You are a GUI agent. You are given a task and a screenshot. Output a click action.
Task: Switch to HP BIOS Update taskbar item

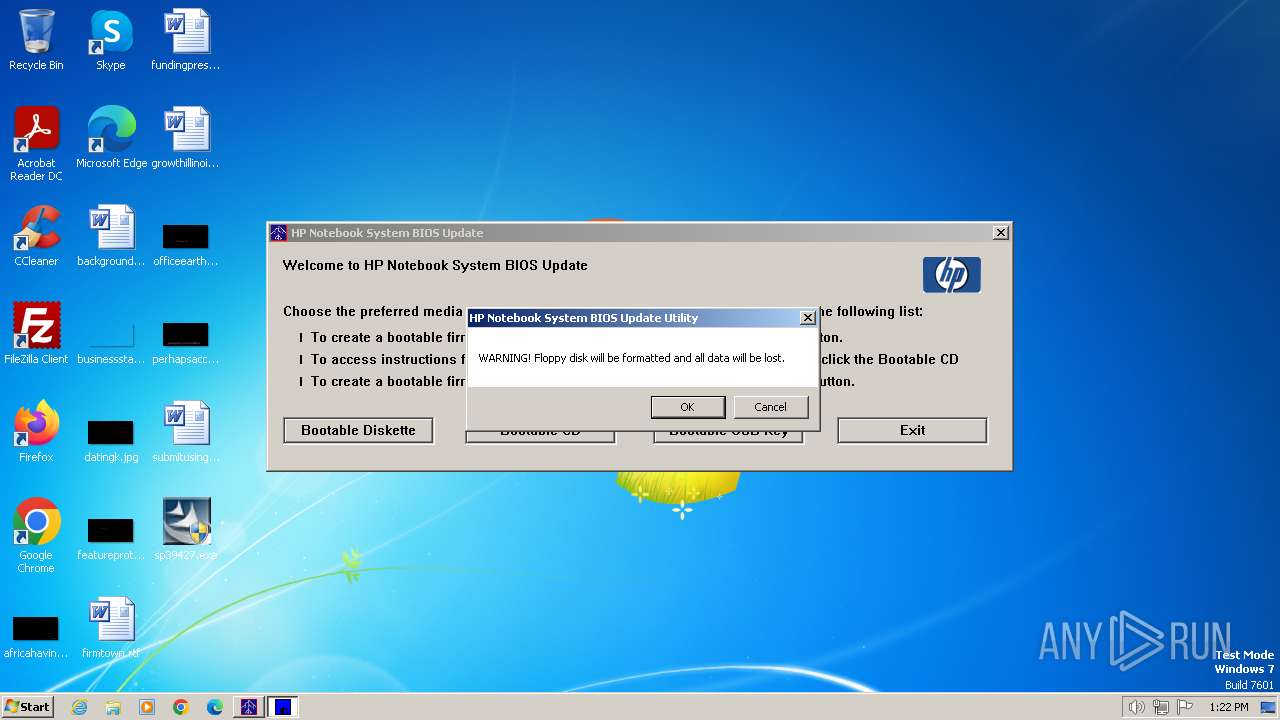click(249, 707)
